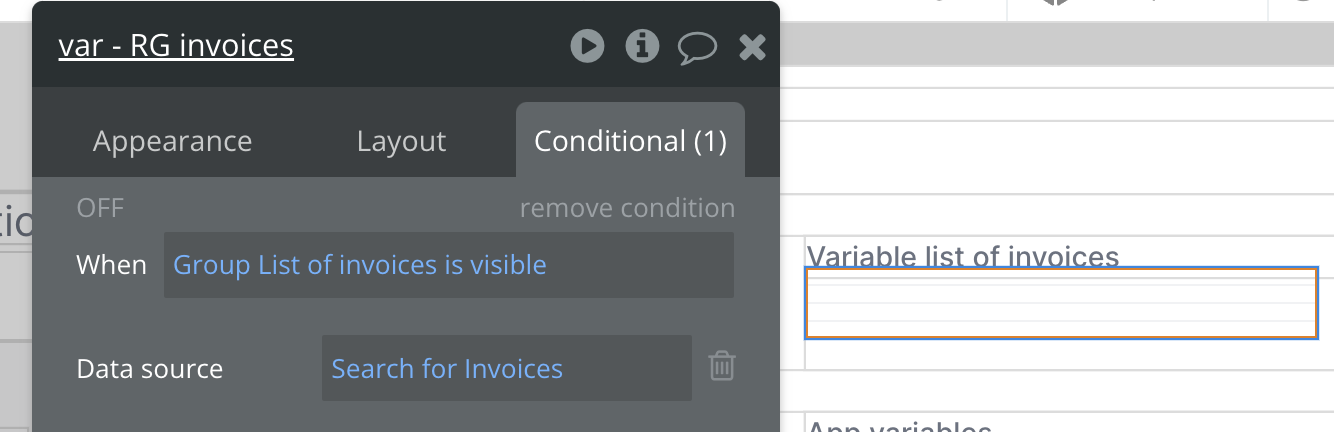Rename element via var - RG invoices title
1334x432 pixels.
176,46
